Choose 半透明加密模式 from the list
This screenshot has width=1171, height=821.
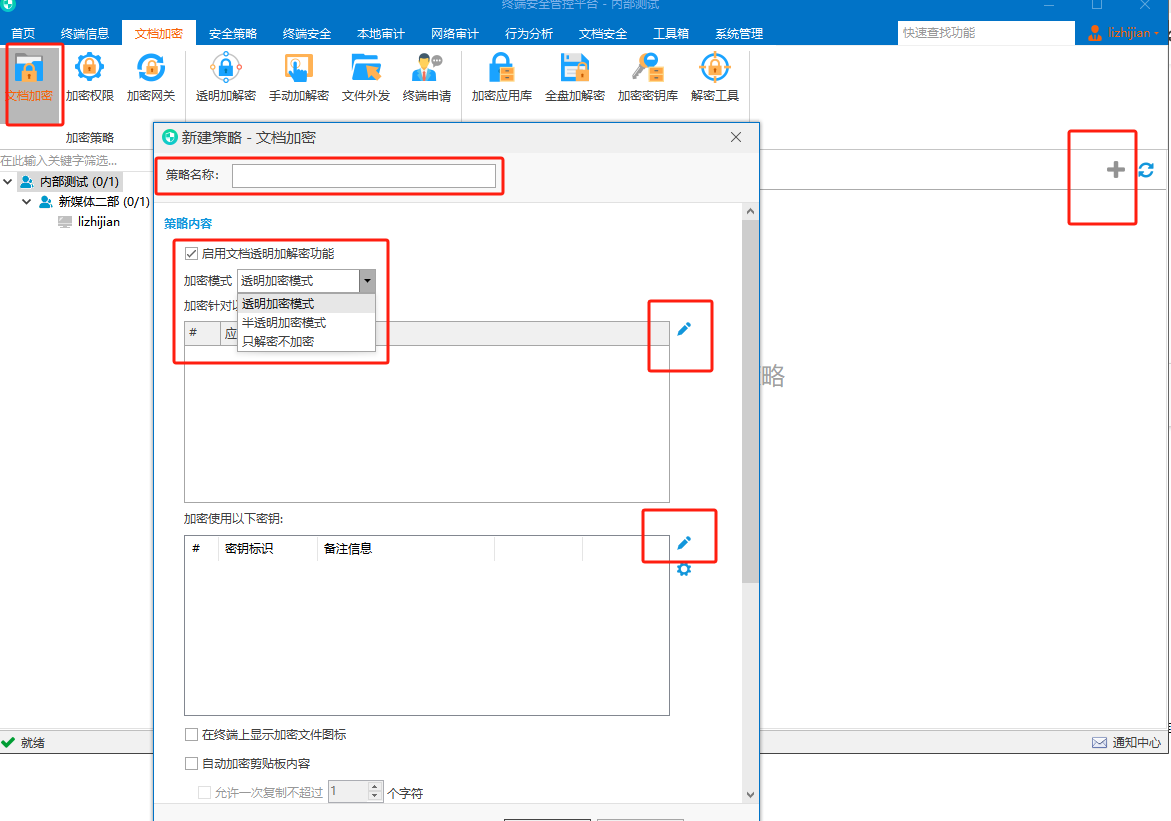click(306, 323)
